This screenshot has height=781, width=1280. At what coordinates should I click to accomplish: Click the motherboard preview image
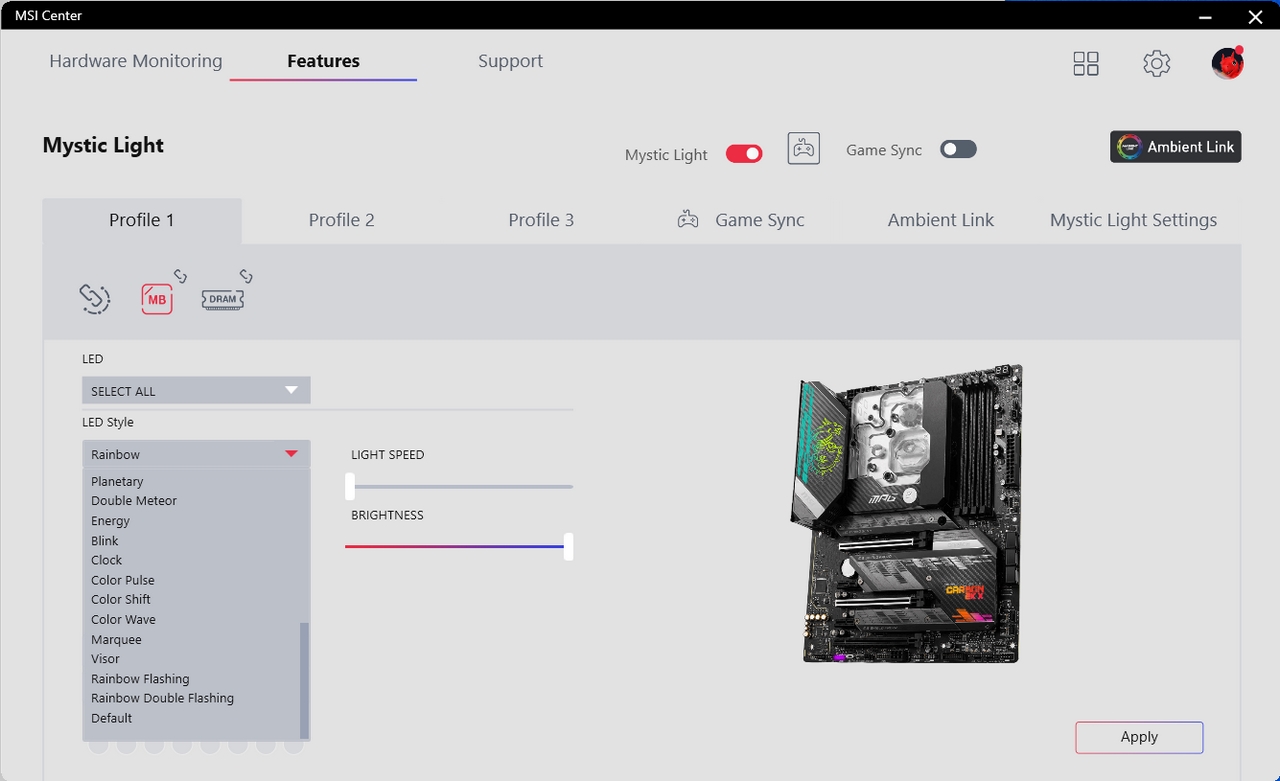coord(907,513)
